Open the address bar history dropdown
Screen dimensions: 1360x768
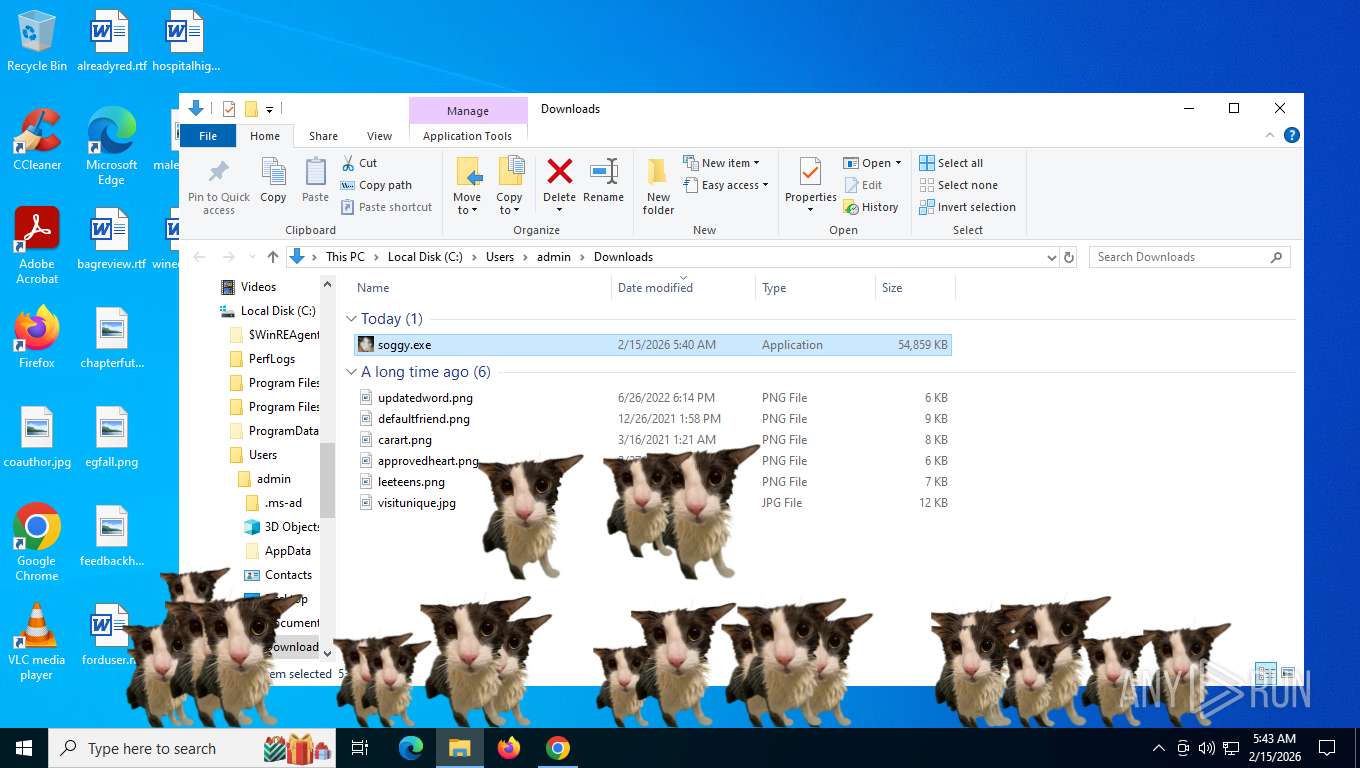(x=1051, y=257)
